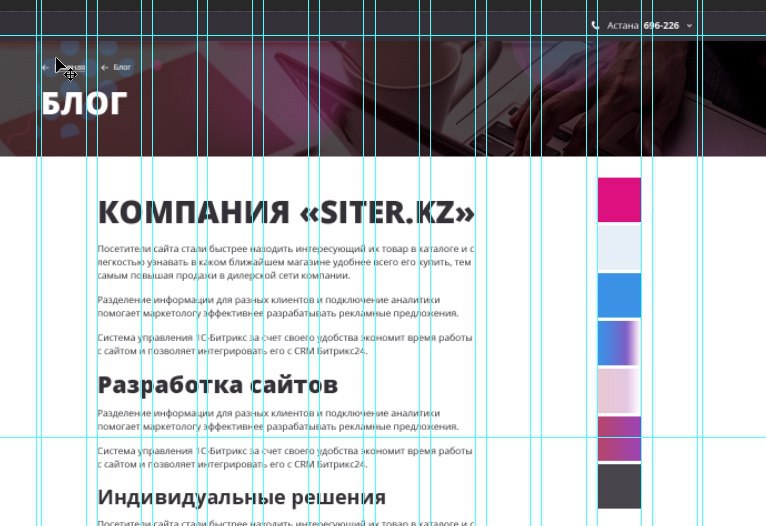
Task: Expand the city phone dropdown chevron
Action: 689,26
